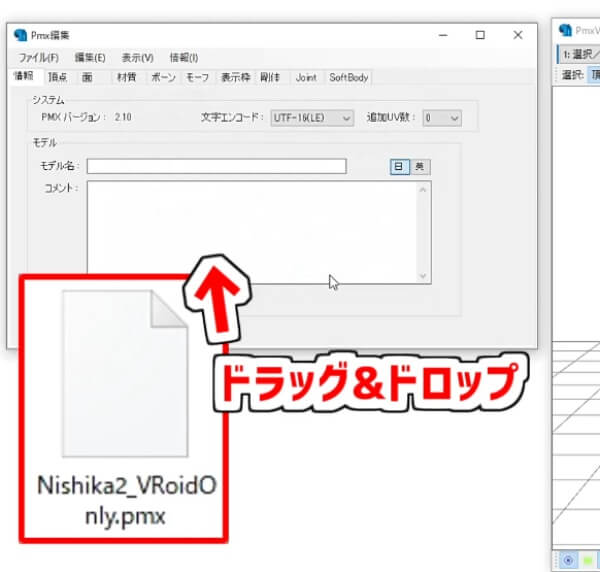
Task: Click the コメント scrollbar down arrow
Action: pos(423,276)
